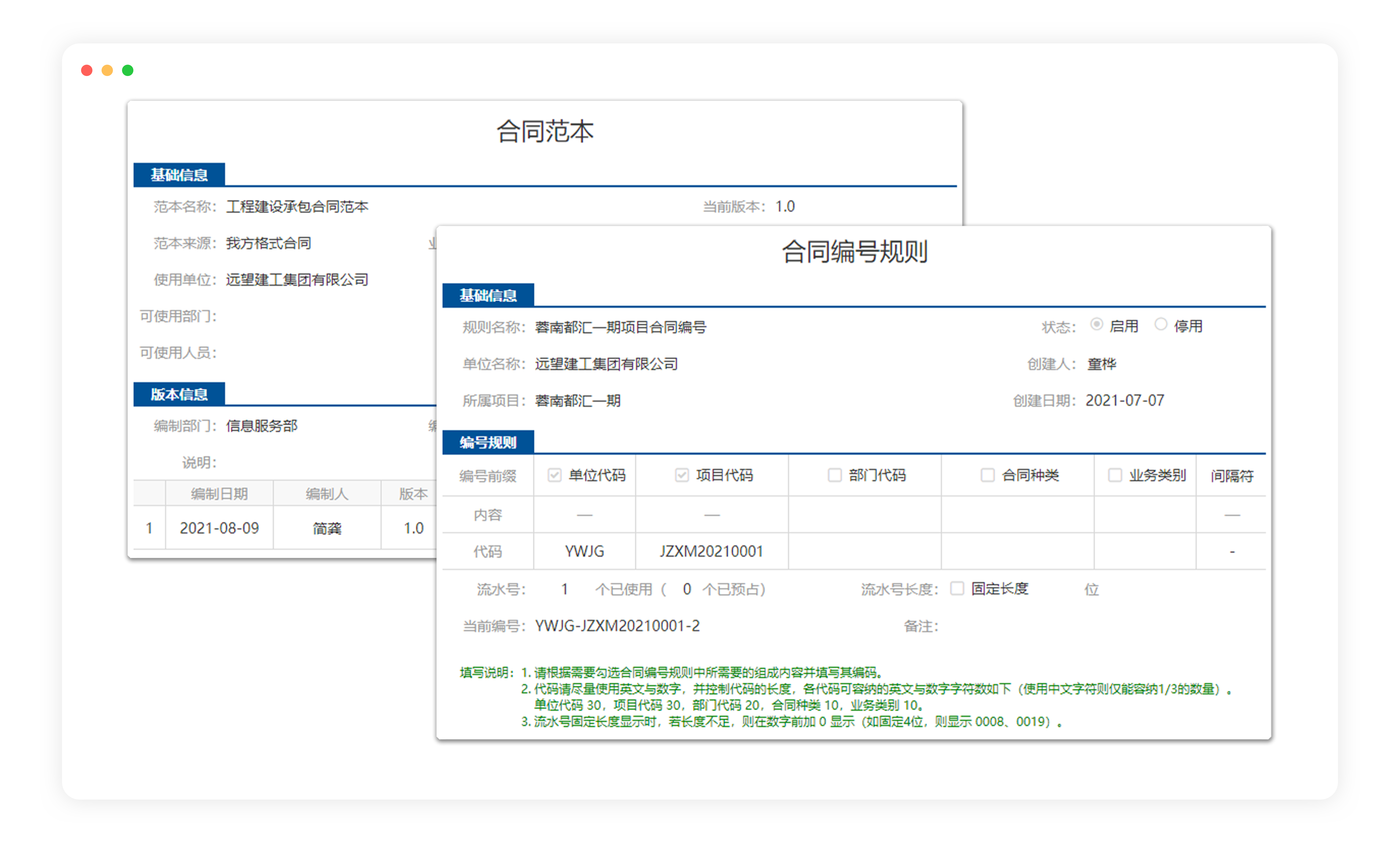Open 基础信息 section in 合同编号规则 window
Image resolution: width=1400 pixels, height=843 pixels.
[488, 295]
